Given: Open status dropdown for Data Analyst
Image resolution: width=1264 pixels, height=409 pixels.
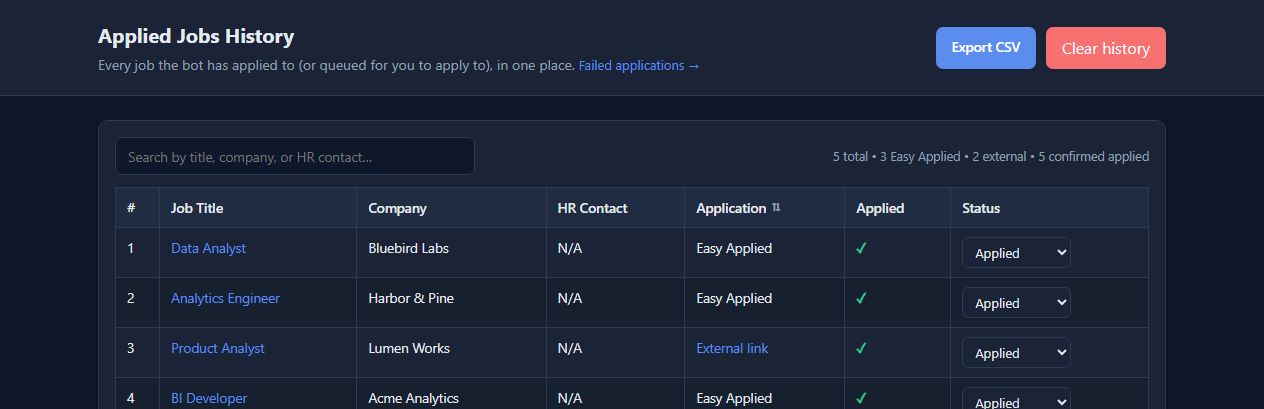Looking at the screenshot, I should click(x=1016, y=253).
